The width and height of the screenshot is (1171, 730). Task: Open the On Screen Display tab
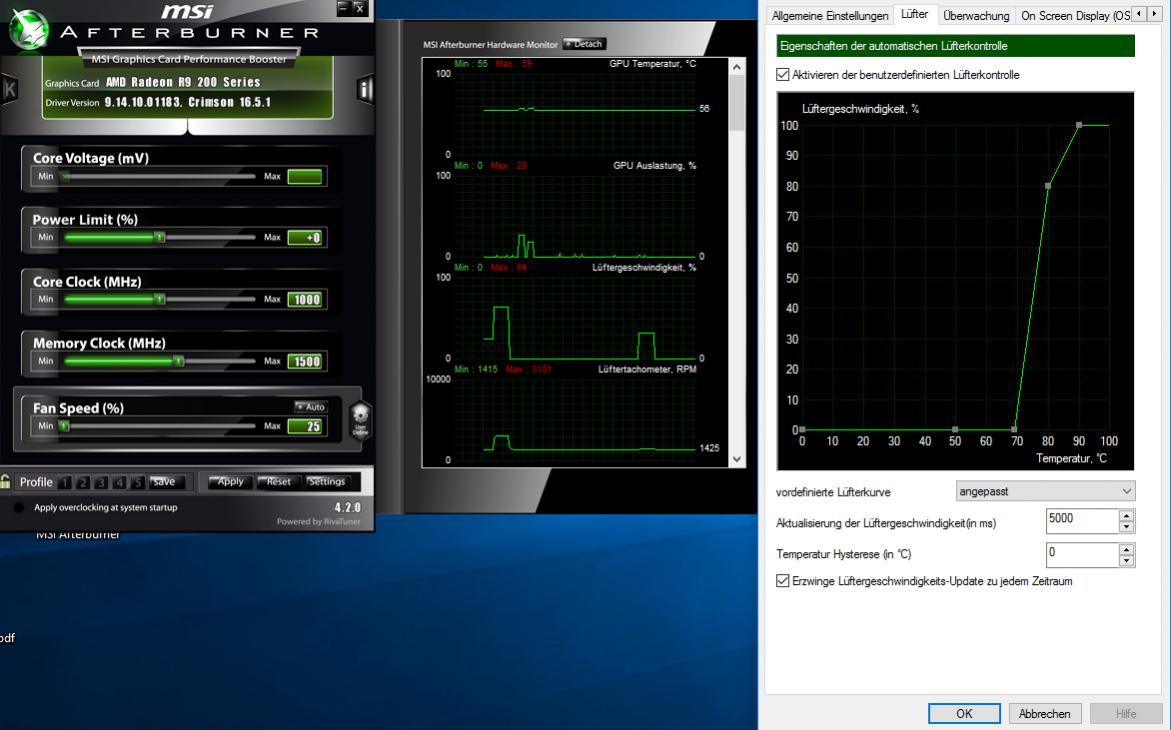pos(1074,16)
